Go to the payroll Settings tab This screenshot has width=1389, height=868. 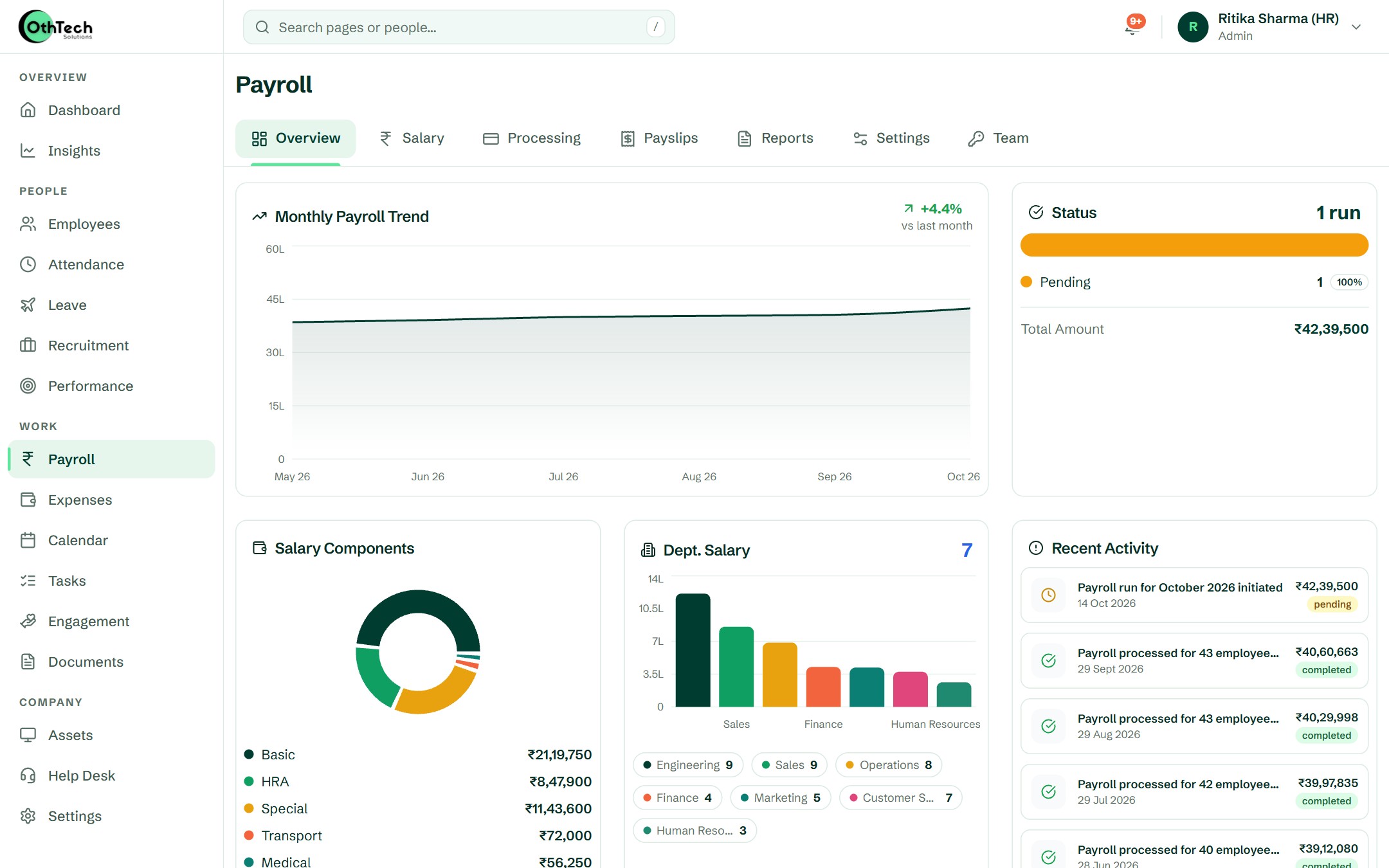pos(891,138)
